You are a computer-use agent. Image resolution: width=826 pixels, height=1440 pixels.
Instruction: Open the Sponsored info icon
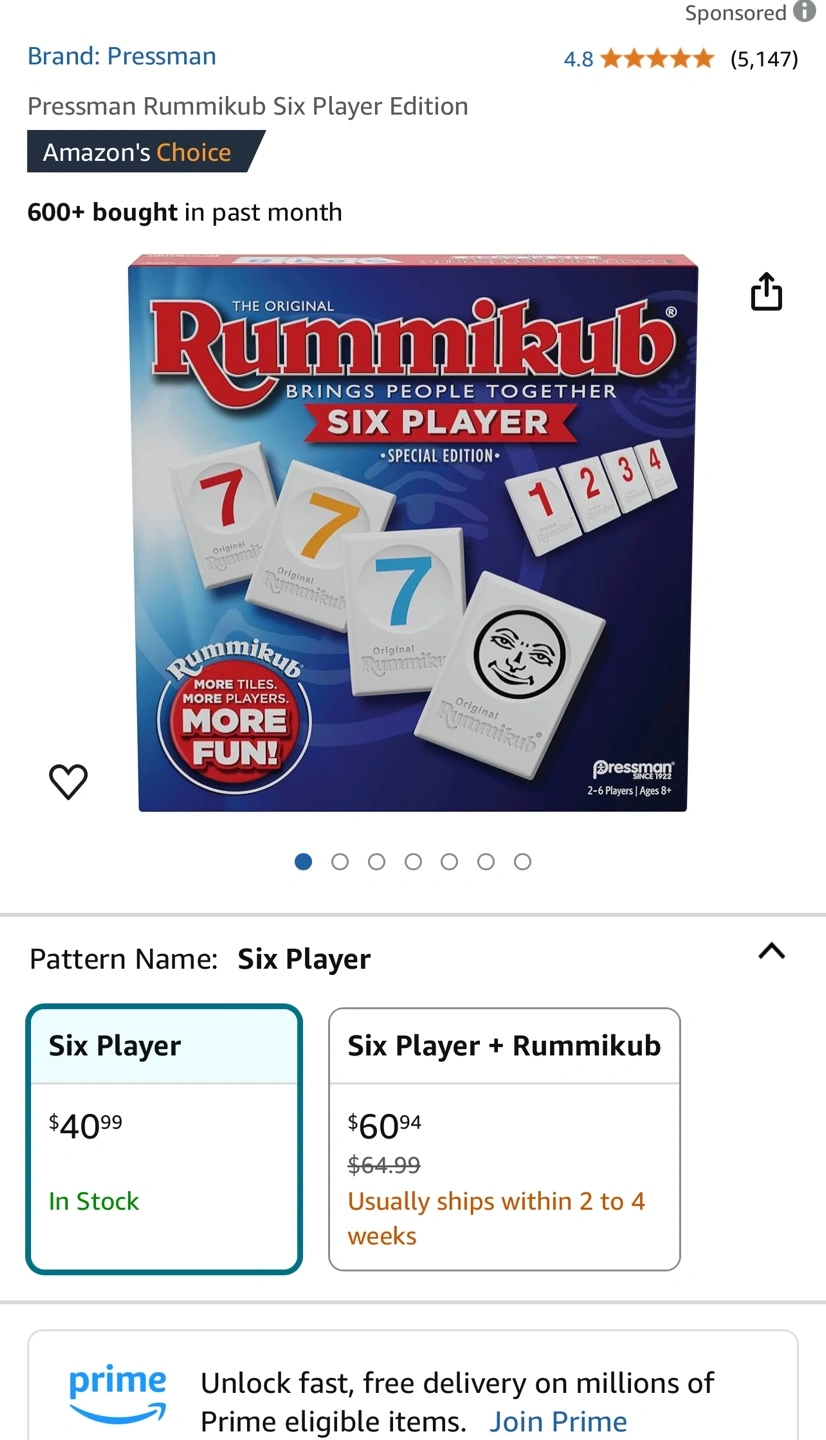pos(804,12)
